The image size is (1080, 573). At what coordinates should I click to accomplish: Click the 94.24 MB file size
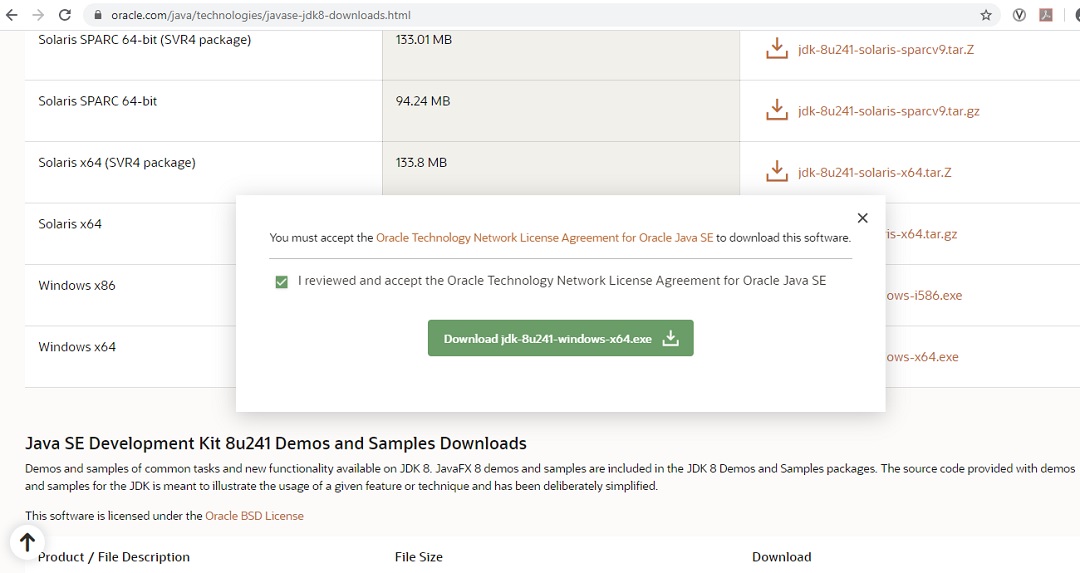[423, 101]
